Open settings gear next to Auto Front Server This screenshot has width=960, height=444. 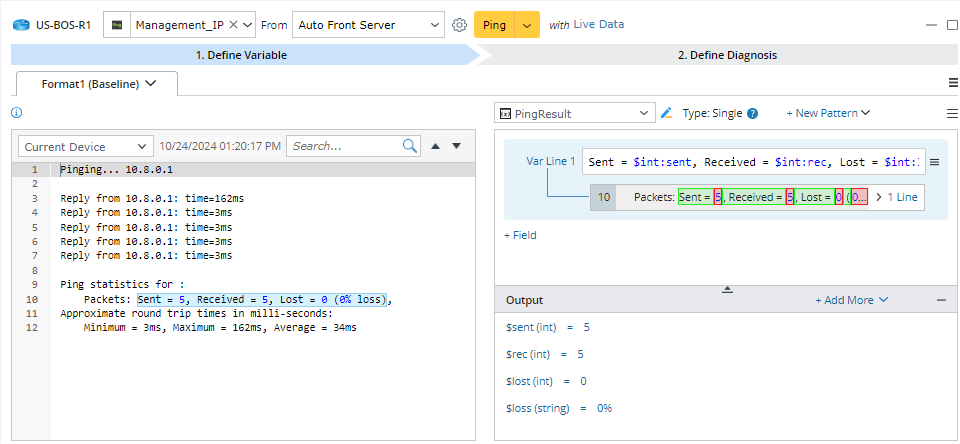pyautogui.click(x=459, y=25)
